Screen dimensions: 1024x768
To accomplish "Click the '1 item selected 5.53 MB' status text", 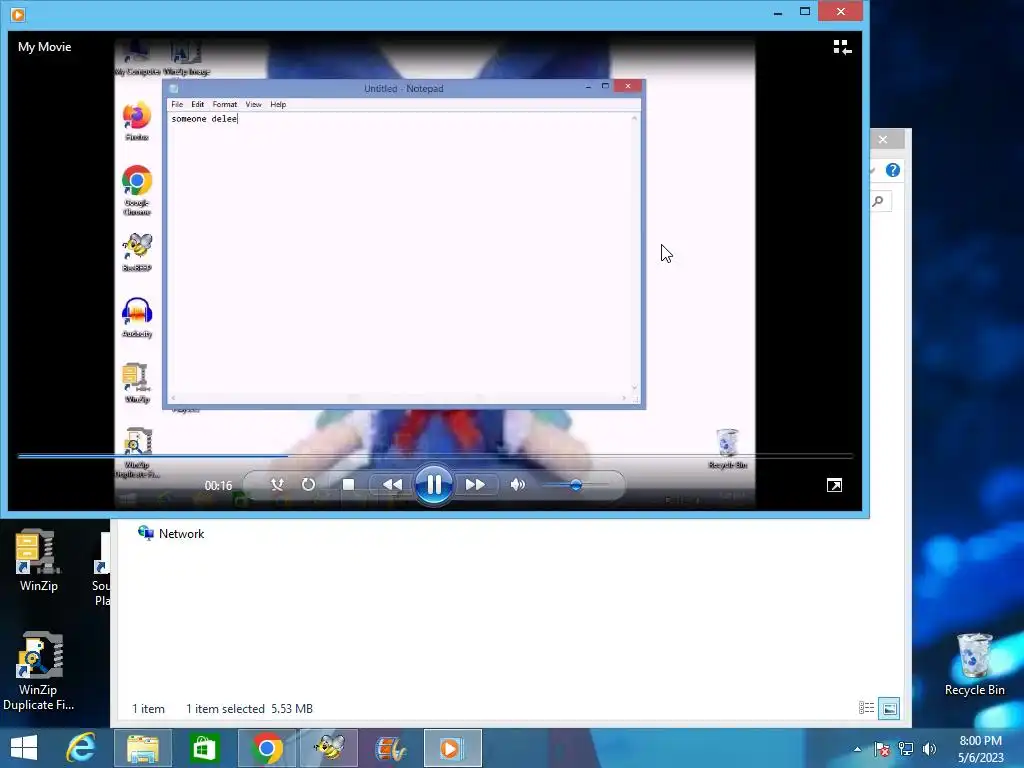I will pyautogui.click(x=249, y=709).
